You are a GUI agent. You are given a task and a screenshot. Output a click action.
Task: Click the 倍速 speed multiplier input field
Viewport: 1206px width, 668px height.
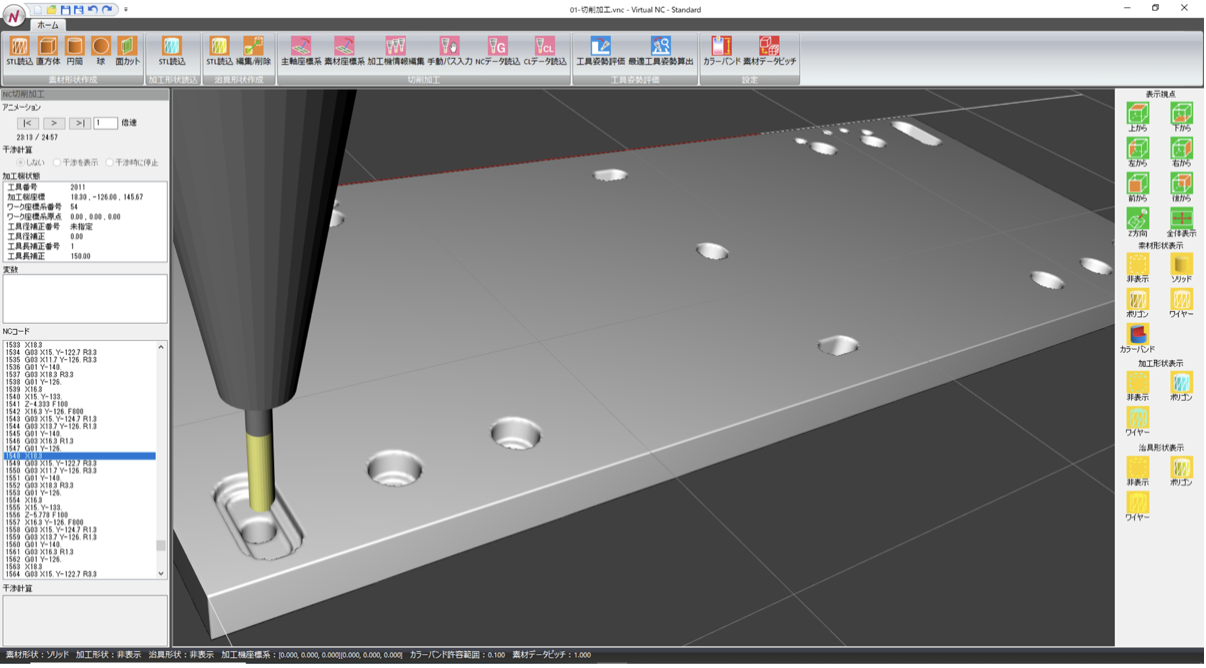click(x=105, y=123)
